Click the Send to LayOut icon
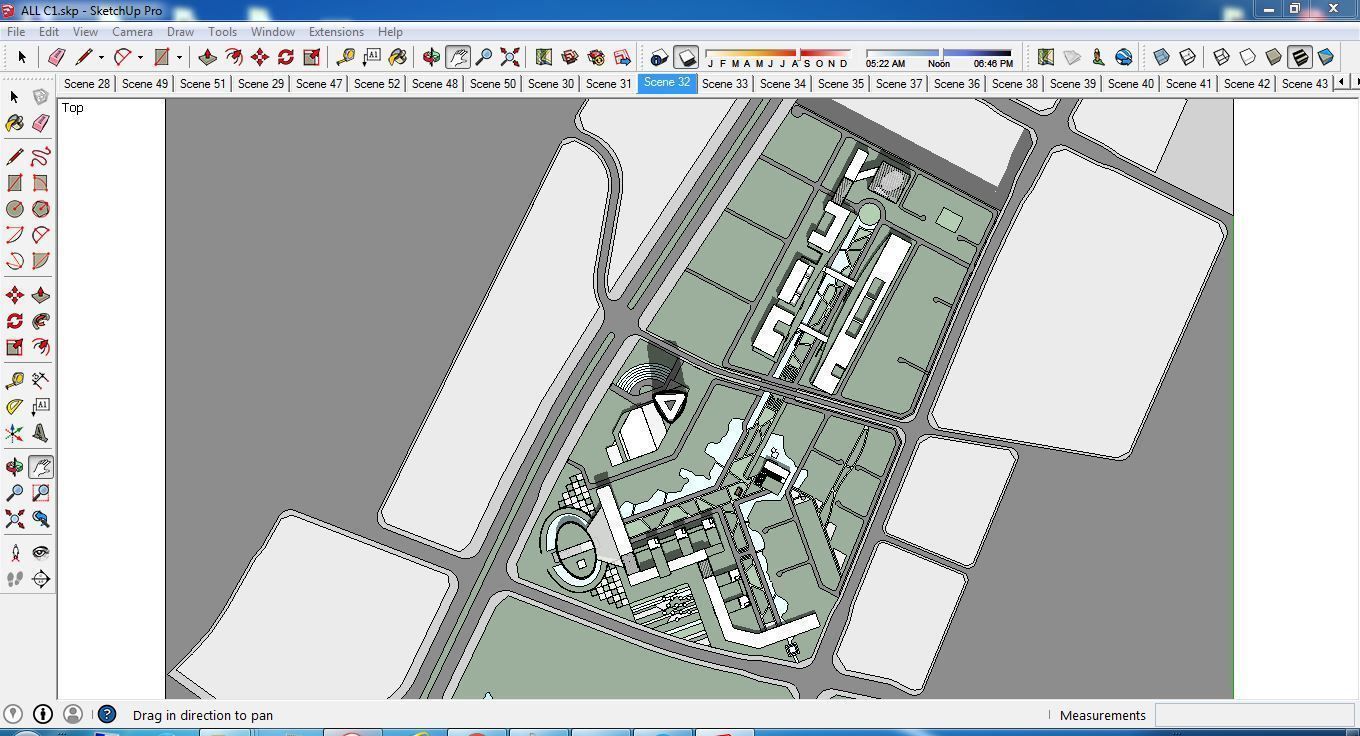This screenshot has height=736, width=1360. 622,57
